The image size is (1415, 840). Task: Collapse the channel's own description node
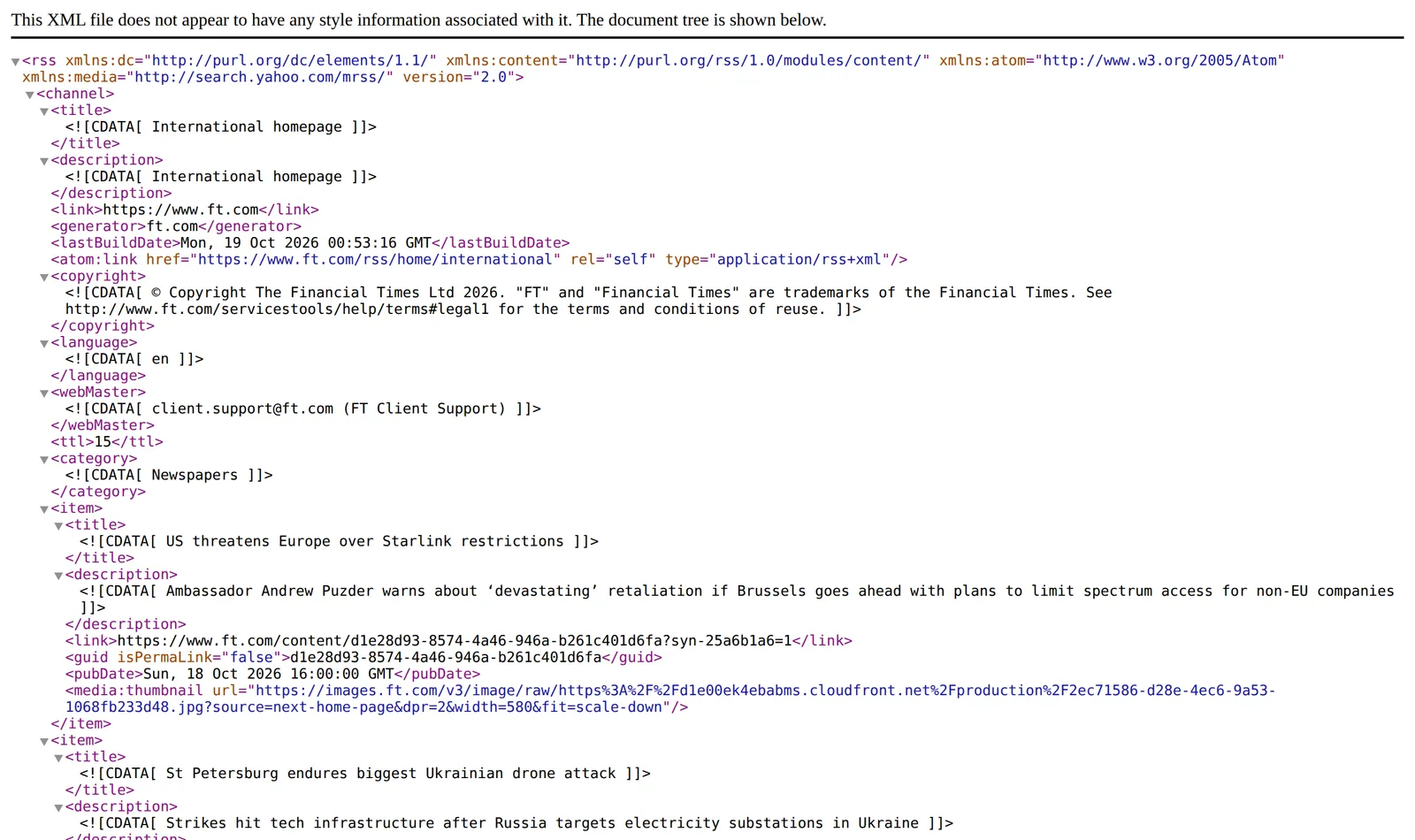(x=43, y=161)
